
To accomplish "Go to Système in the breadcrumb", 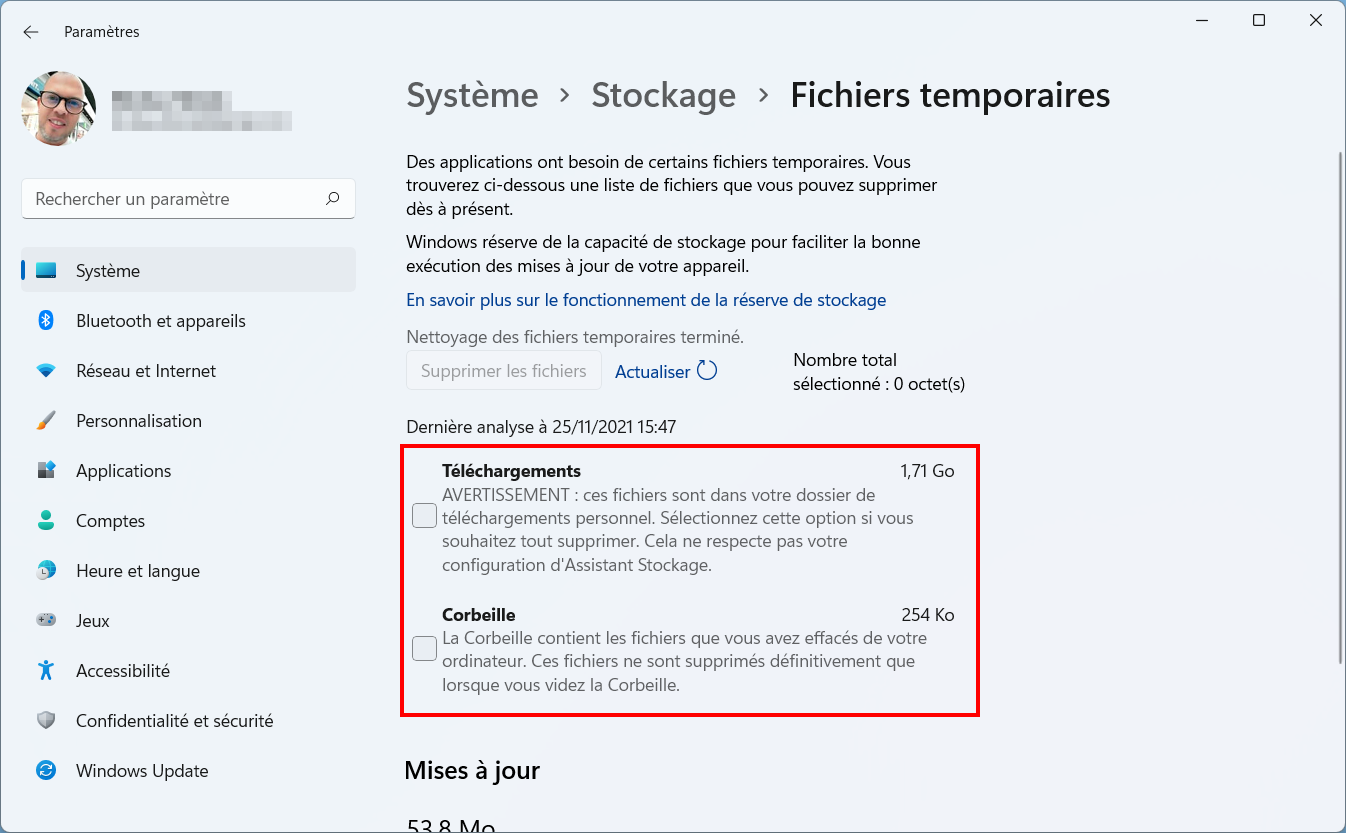I will click(x=472, y=95).
